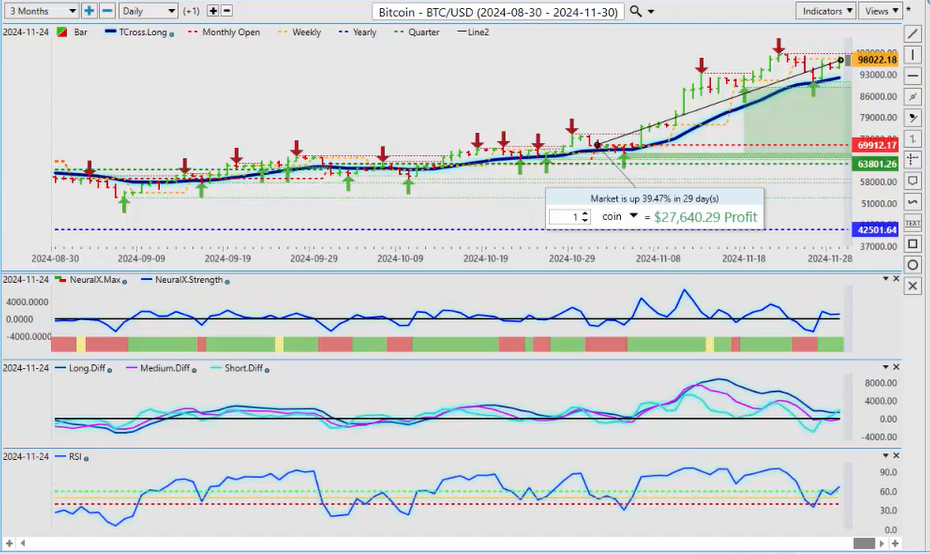Click the Medium.Diff settings dot

(x=194, y=370)
